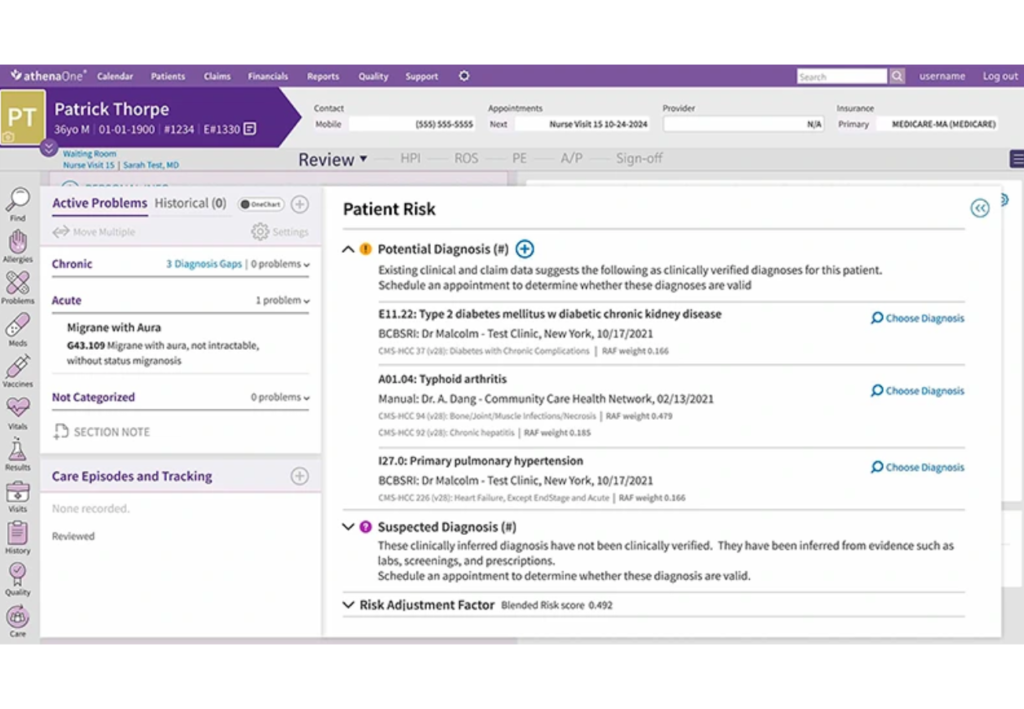Expand the Risk Adjustment Factor section

[348, 605]
